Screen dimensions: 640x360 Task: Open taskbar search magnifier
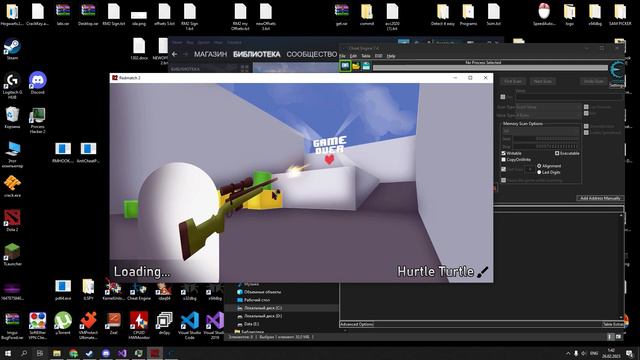coord(24,353)
